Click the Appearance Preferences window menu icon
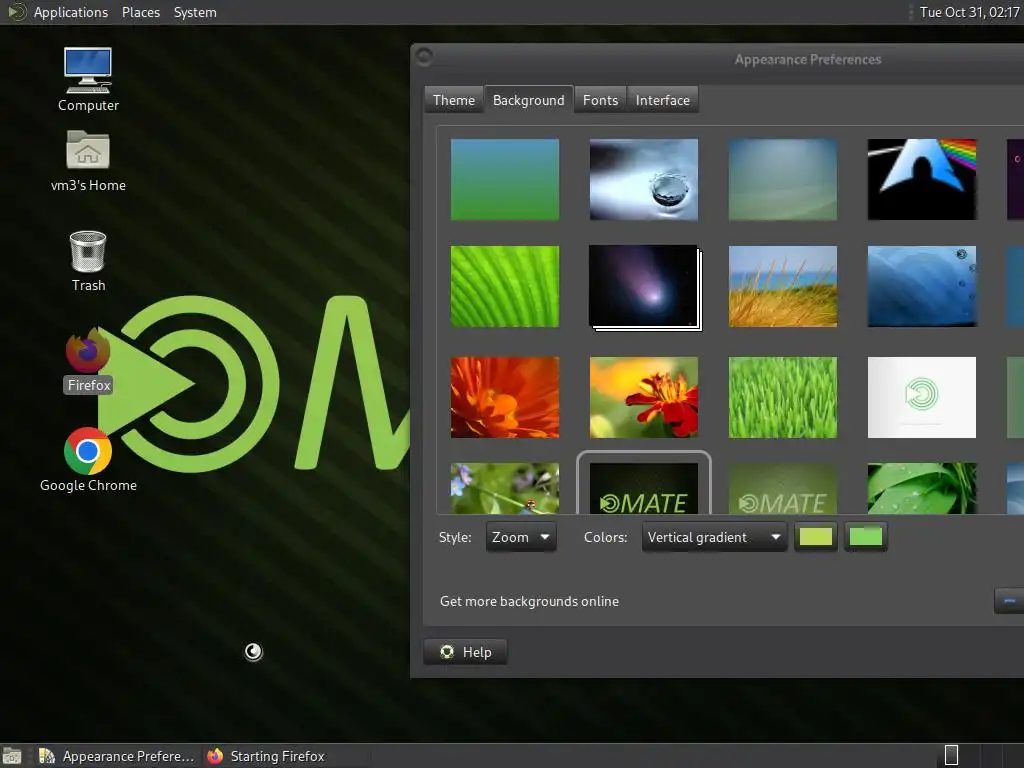Image resolution: width=1024 pixels, height=768 pixels. 424,57
